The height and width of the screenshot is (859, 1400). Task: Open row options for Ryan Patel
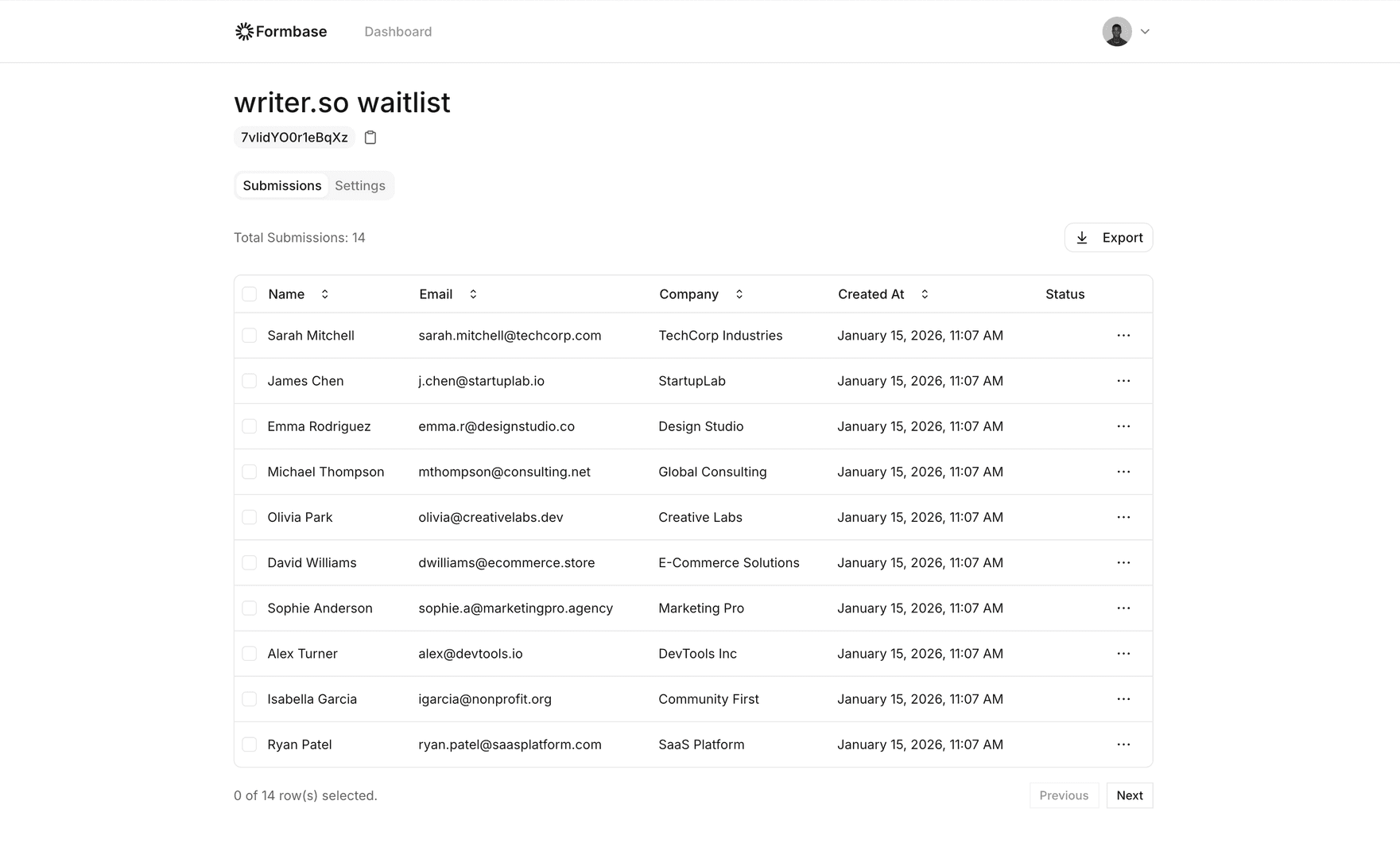point(1123,744)
